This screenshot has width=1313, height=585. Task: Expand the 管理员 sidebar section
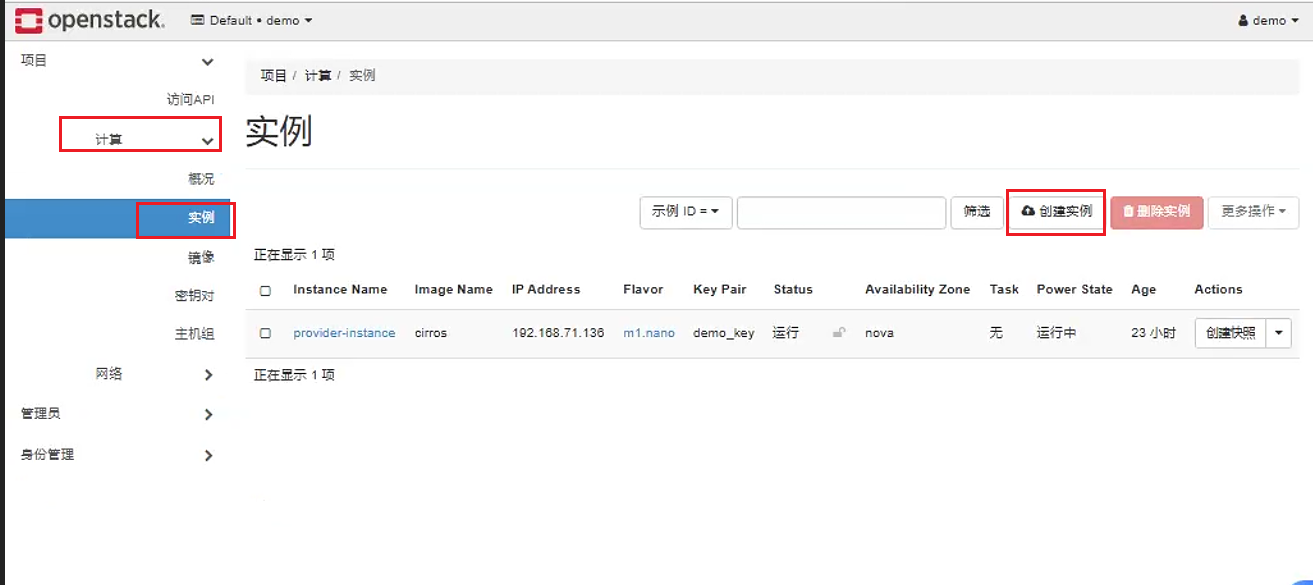pos(118,414)
